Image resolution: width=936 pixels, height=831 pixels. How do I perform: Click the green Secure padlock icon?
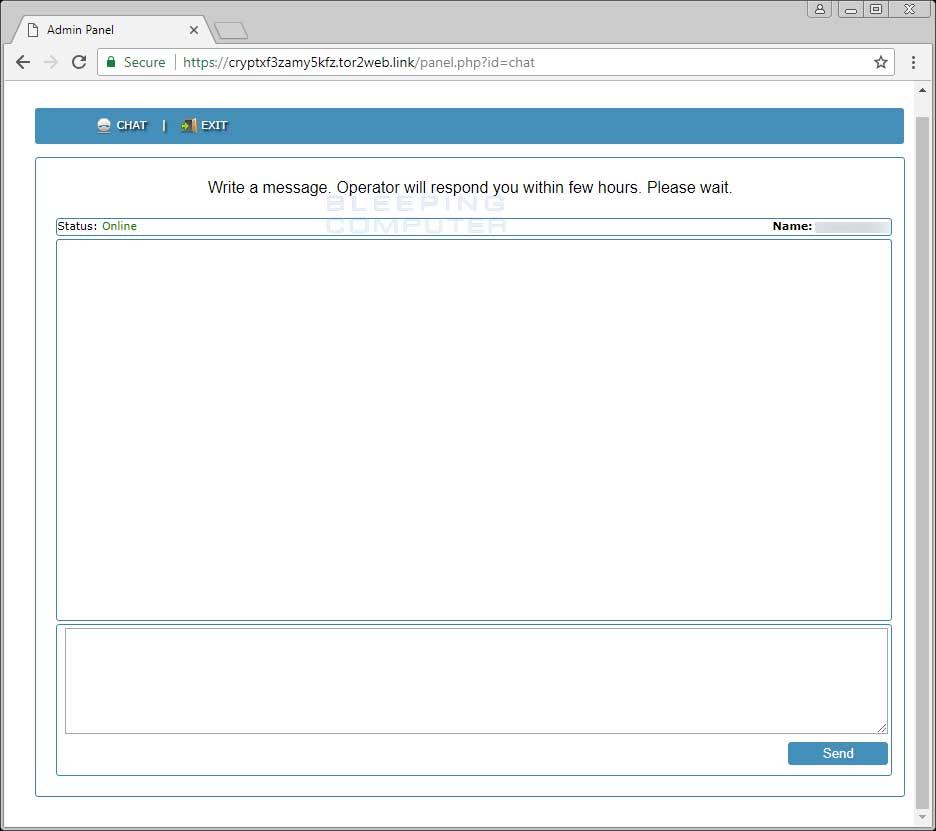[112, 62]
